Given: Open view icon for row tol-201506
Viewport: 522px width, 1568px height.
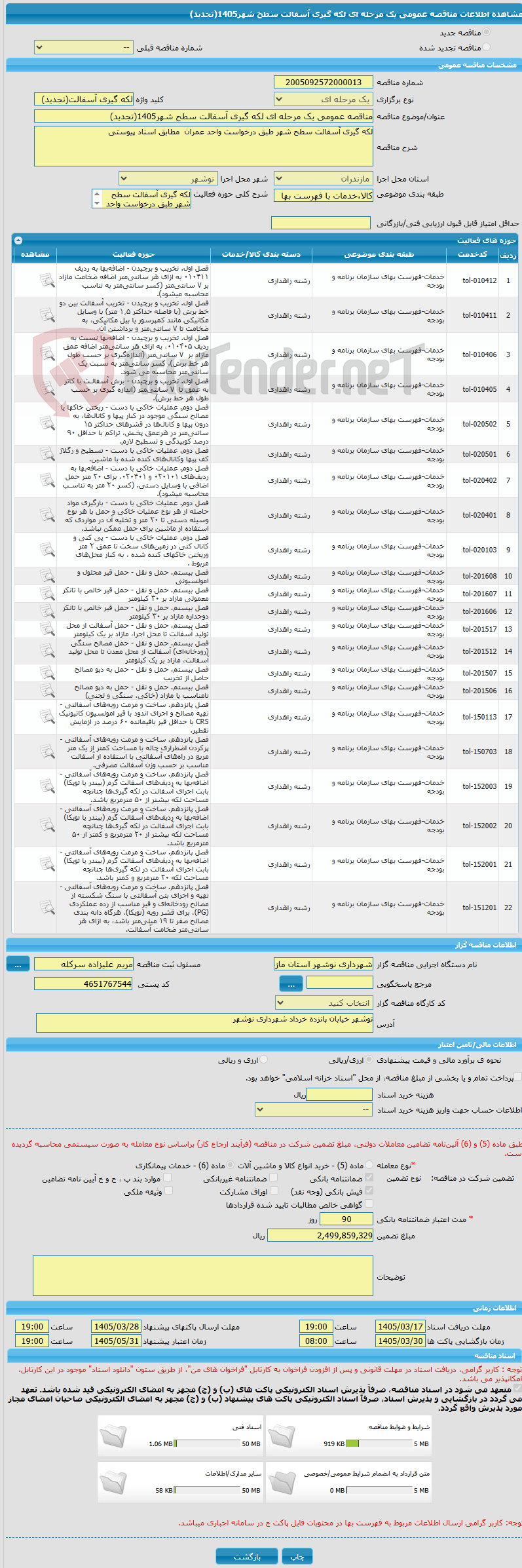Looking at the screenshot, I should (x=47, y=691).
